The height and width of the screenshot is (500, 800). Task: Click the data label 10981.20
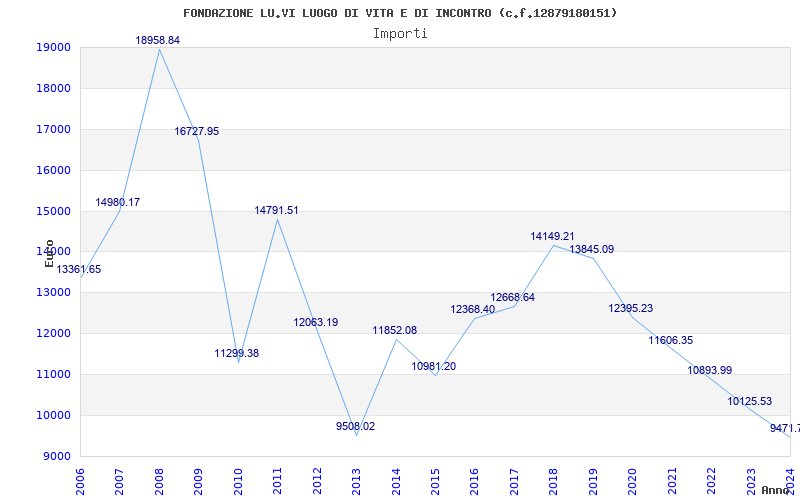point(434,366)
